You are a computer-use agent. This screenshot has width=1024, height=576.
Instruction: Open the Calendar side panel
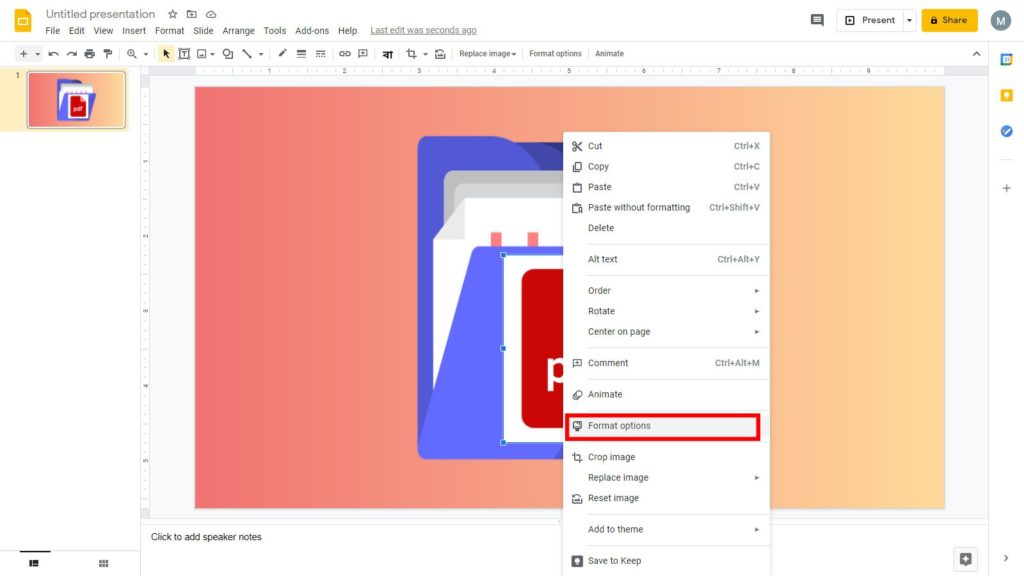coord(1006,59)
